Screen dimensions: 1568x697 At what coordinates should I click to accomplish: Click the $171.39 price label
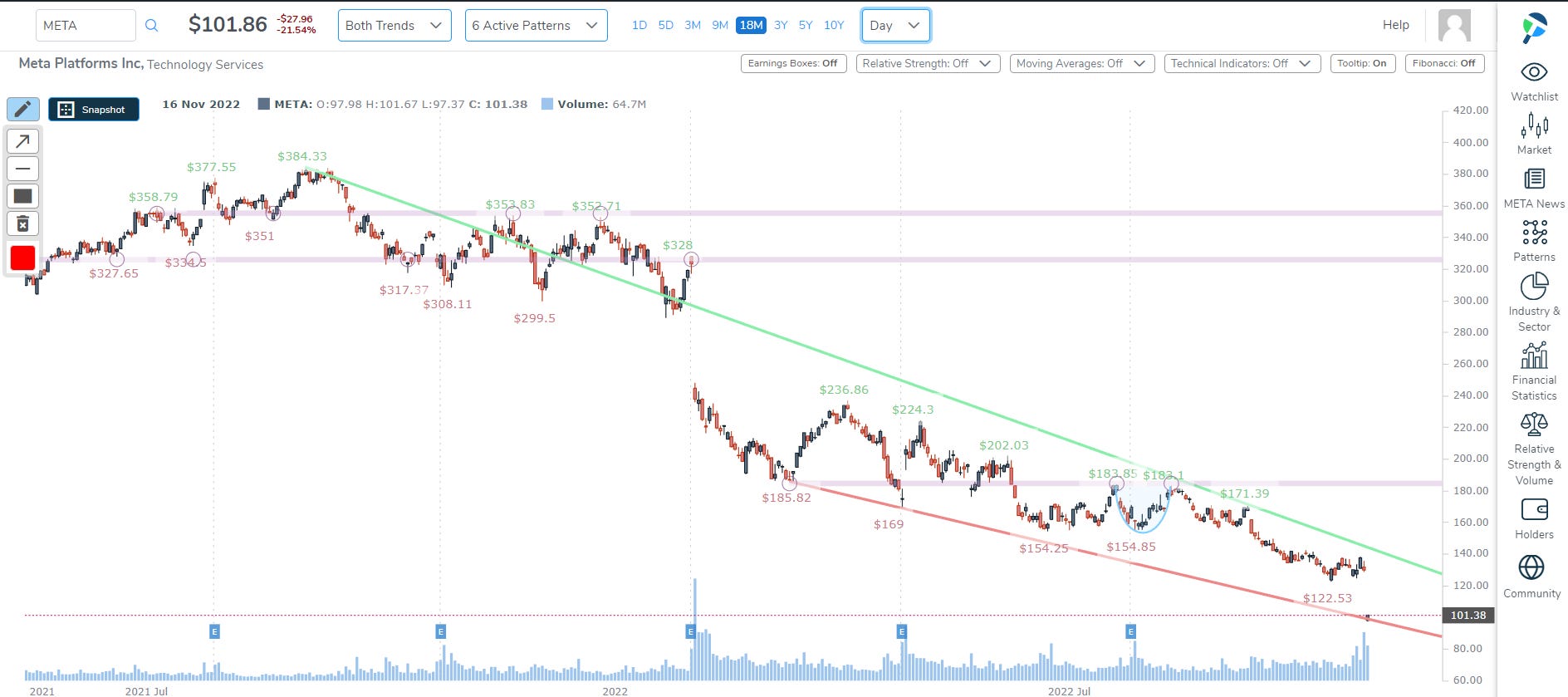point(1244,493)
